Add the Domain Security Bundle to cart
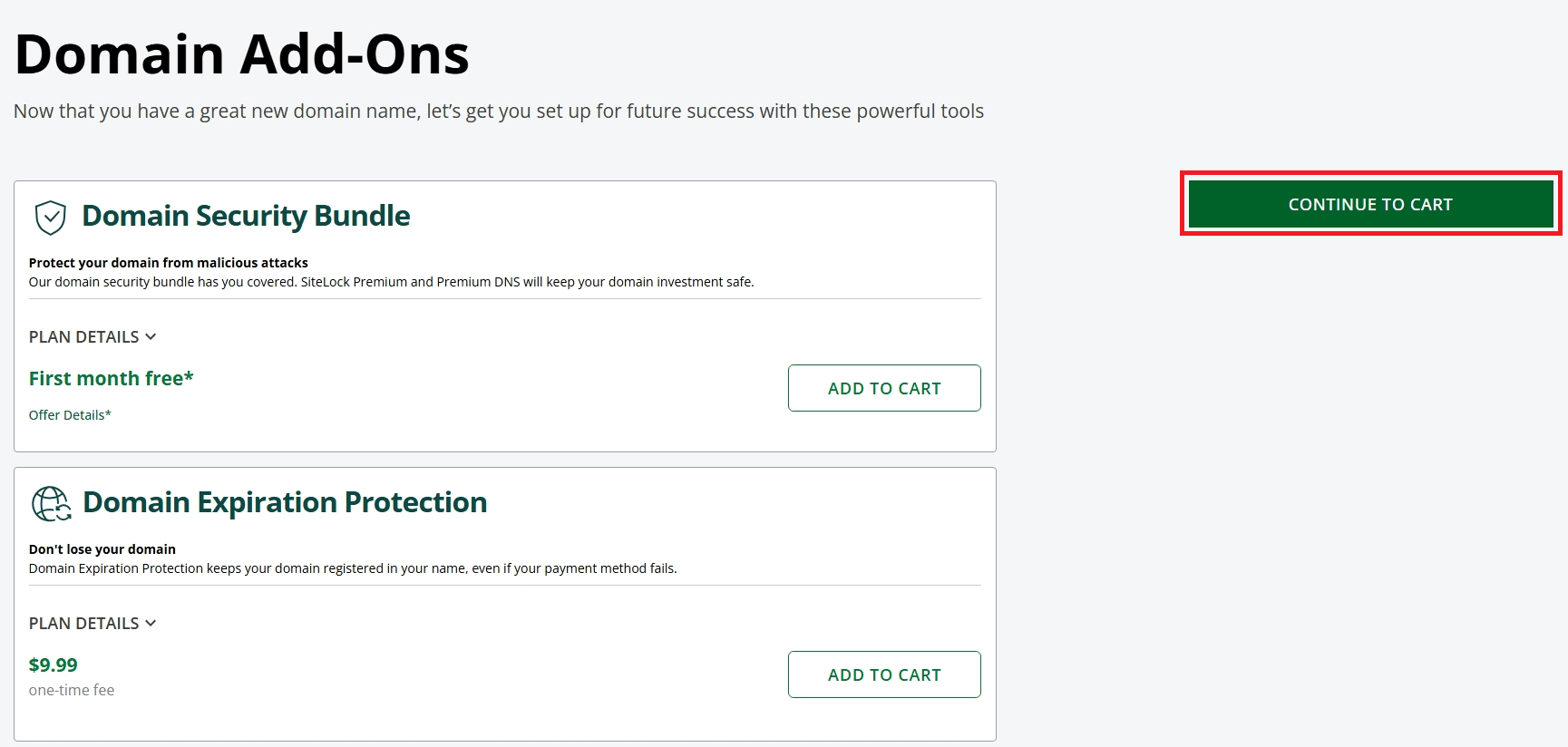This screenshot has height=747, width=1568. click(x=883, y=388)
